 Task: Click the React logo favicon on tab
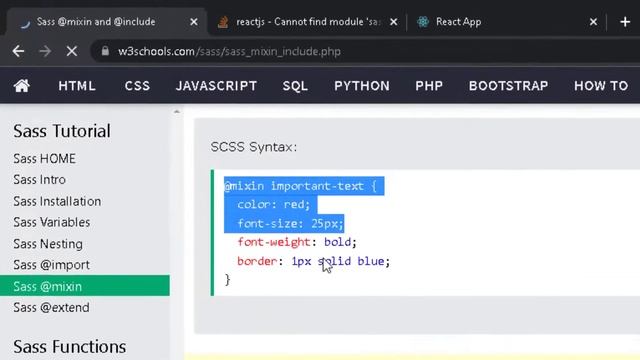pos(423,22)
